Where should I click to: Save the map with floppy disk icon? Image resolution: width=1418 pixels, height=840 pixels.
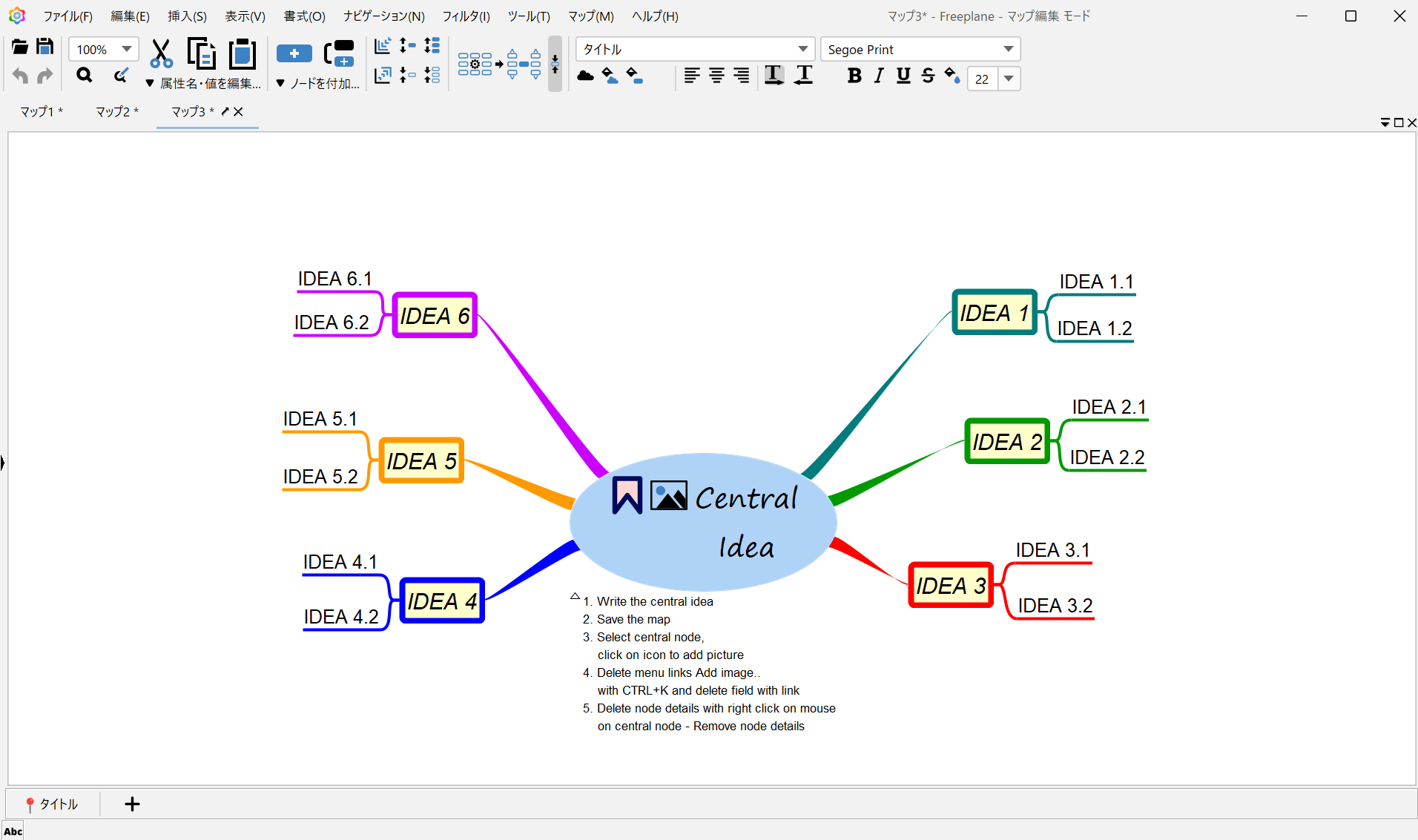pyautogui.click(x=44, y=47)
